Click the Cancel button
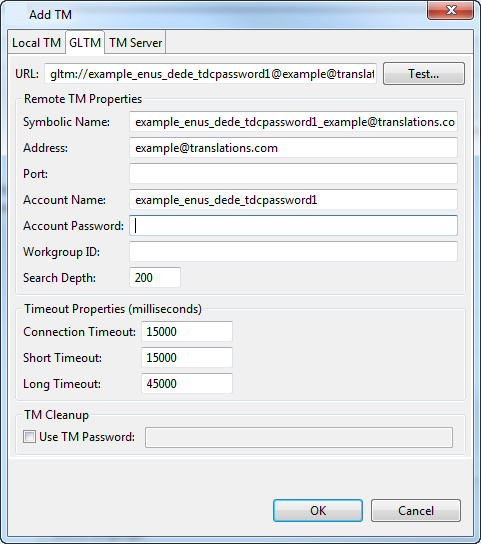The height and width of the screenshot is (544, 481). click(x=416, y=510)
